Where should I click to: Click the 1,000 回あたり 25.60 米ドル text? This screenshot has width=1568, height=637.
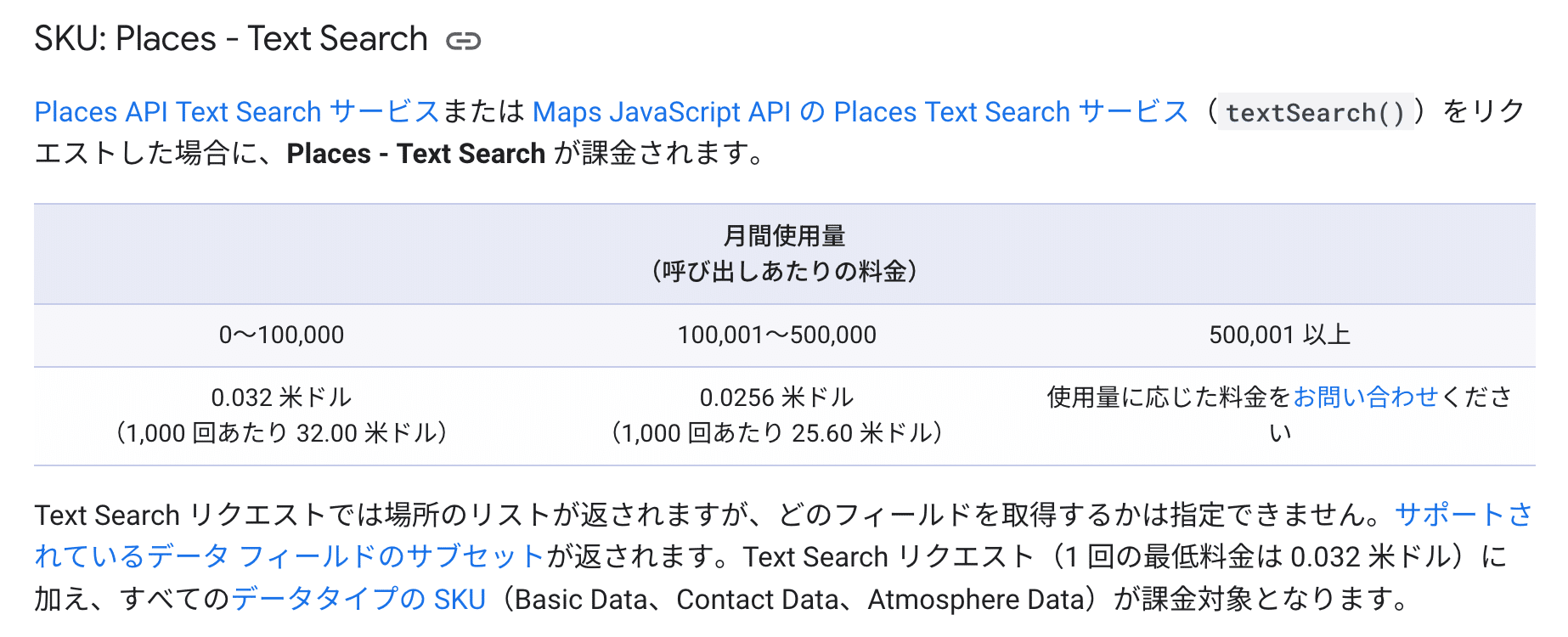coord(776,433)
